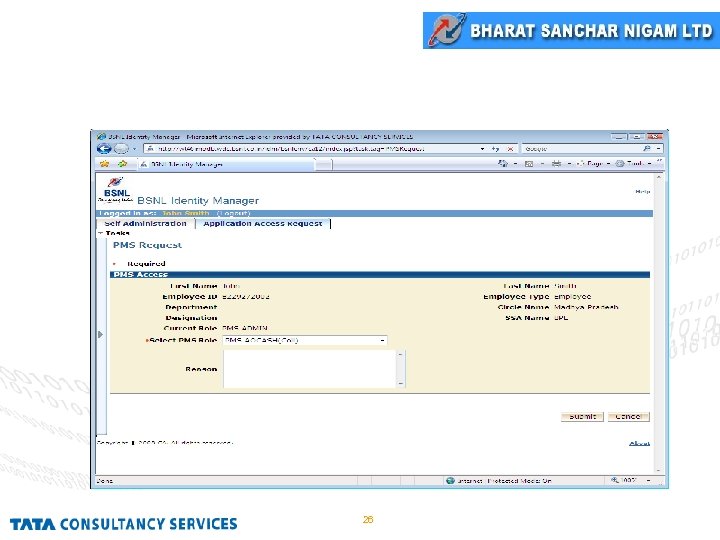Click page scrollbar up arrow
This screenshot has width=720, height=540.
658,177
